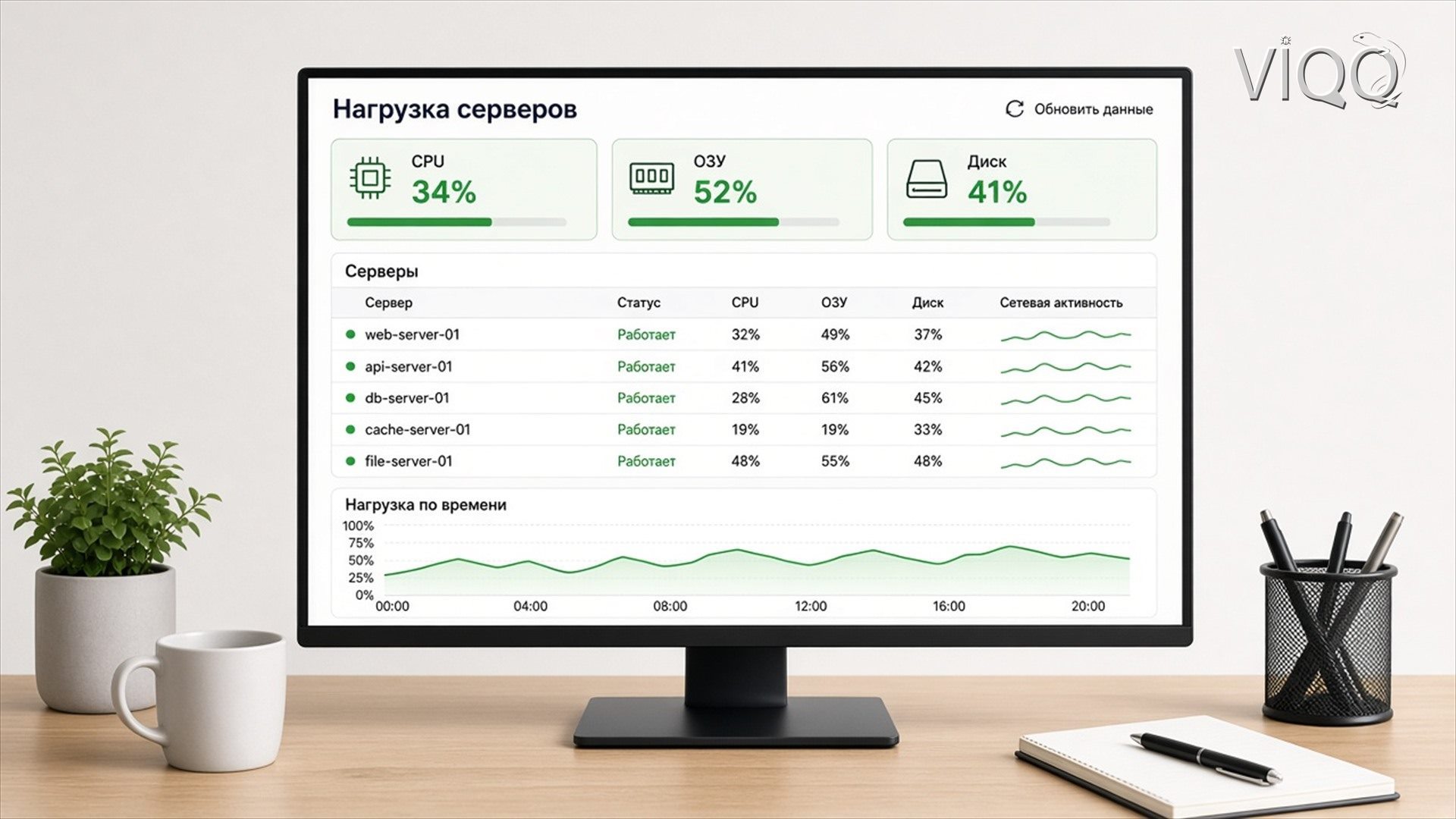The image size is (1456, 819).
Task: Select the ОЗУ memory module icon
Action: tap(651, 178)
